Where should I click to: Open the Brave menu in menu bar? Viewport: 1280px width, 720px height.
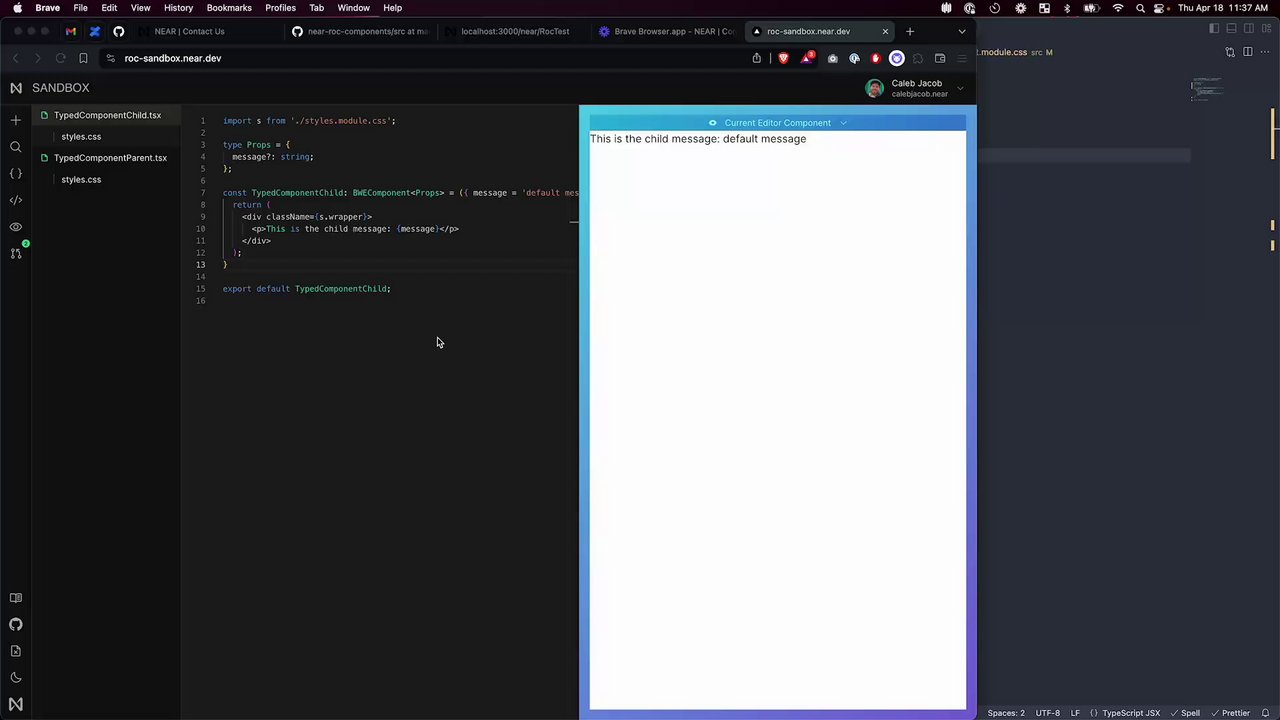pyautogui.click(x=47, y=8)
